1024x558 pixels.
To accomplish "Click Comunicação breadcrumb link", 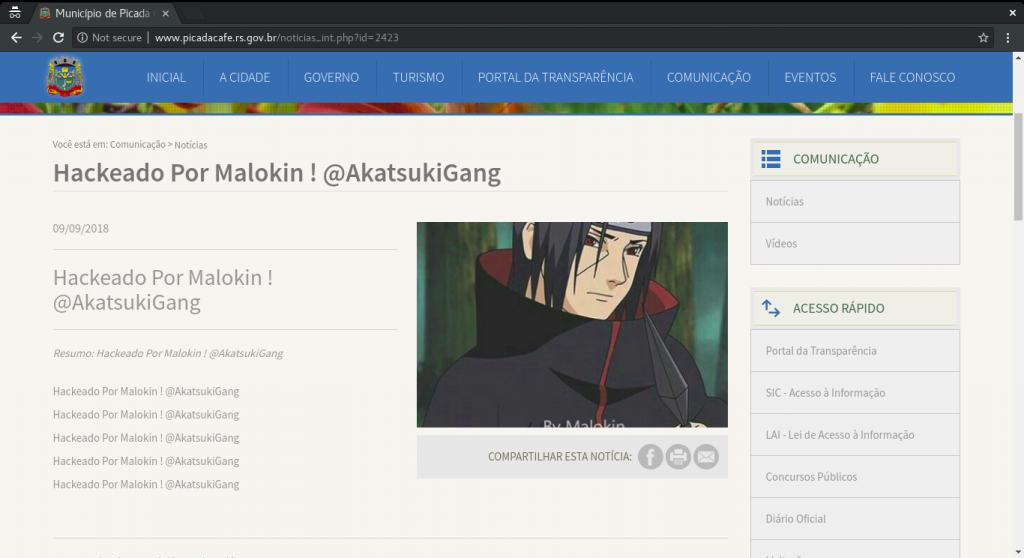I will [x=137, y=144].
